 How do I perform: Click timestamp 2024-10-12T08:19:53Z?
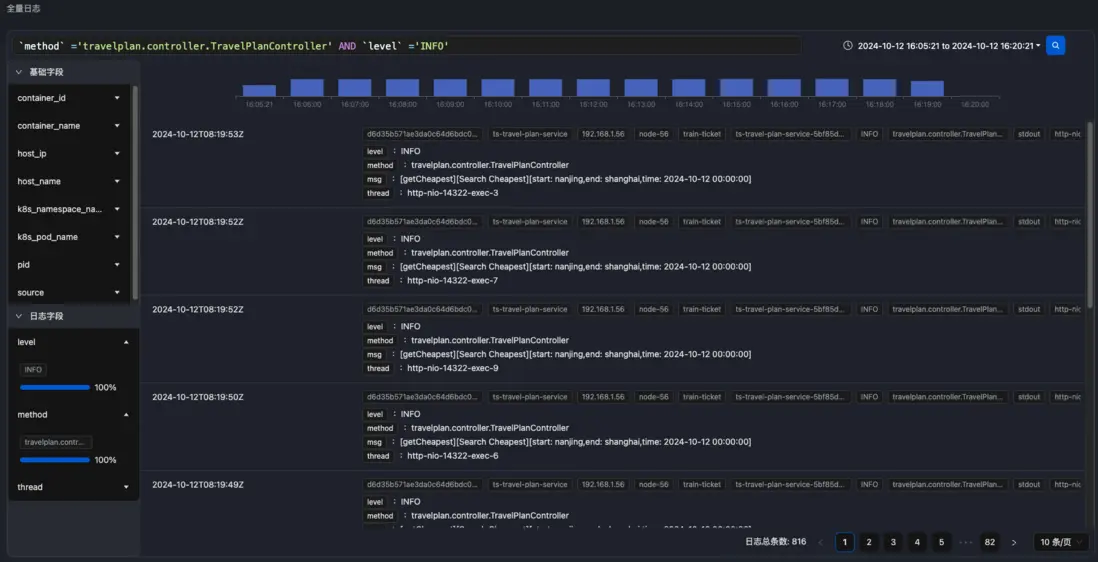[x=198, y=134]
